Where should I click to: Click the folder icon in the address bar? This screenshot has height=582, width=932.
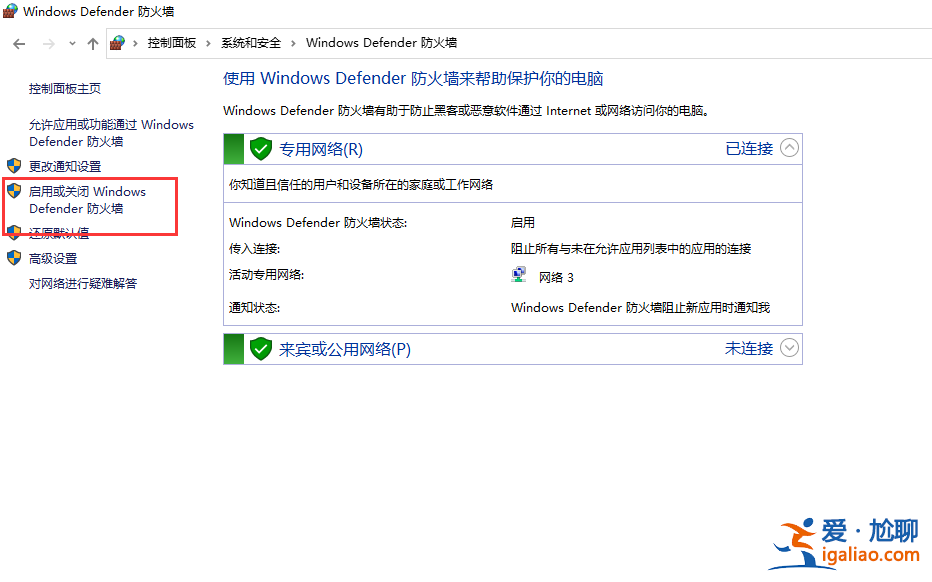(117, 44)
